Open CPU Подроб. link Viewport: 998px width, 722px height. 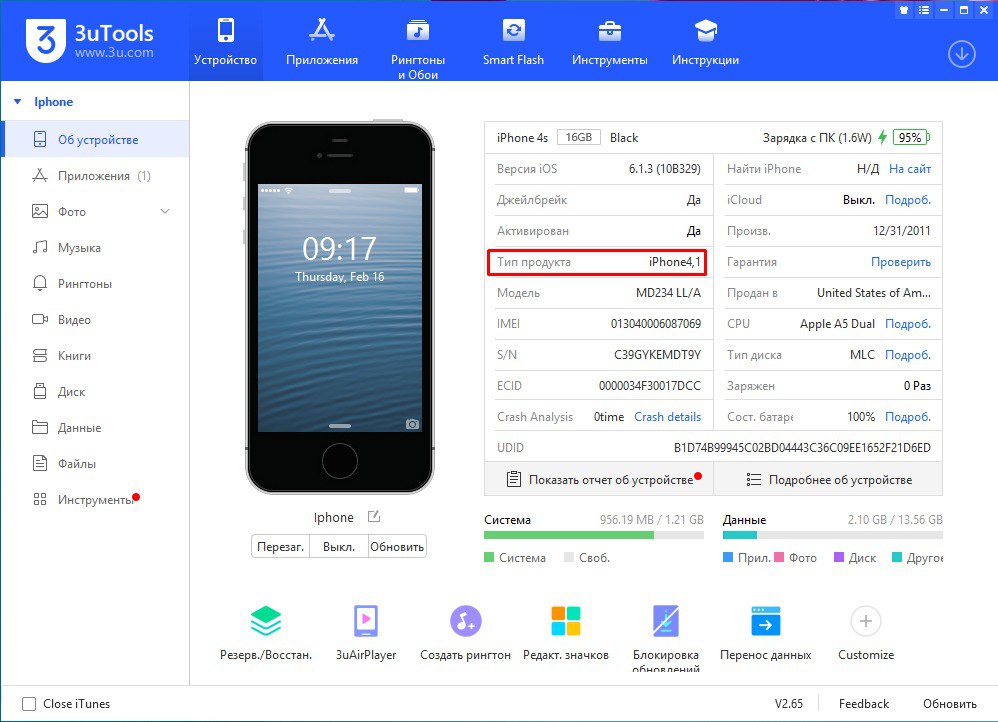click(x=908, y=323)
